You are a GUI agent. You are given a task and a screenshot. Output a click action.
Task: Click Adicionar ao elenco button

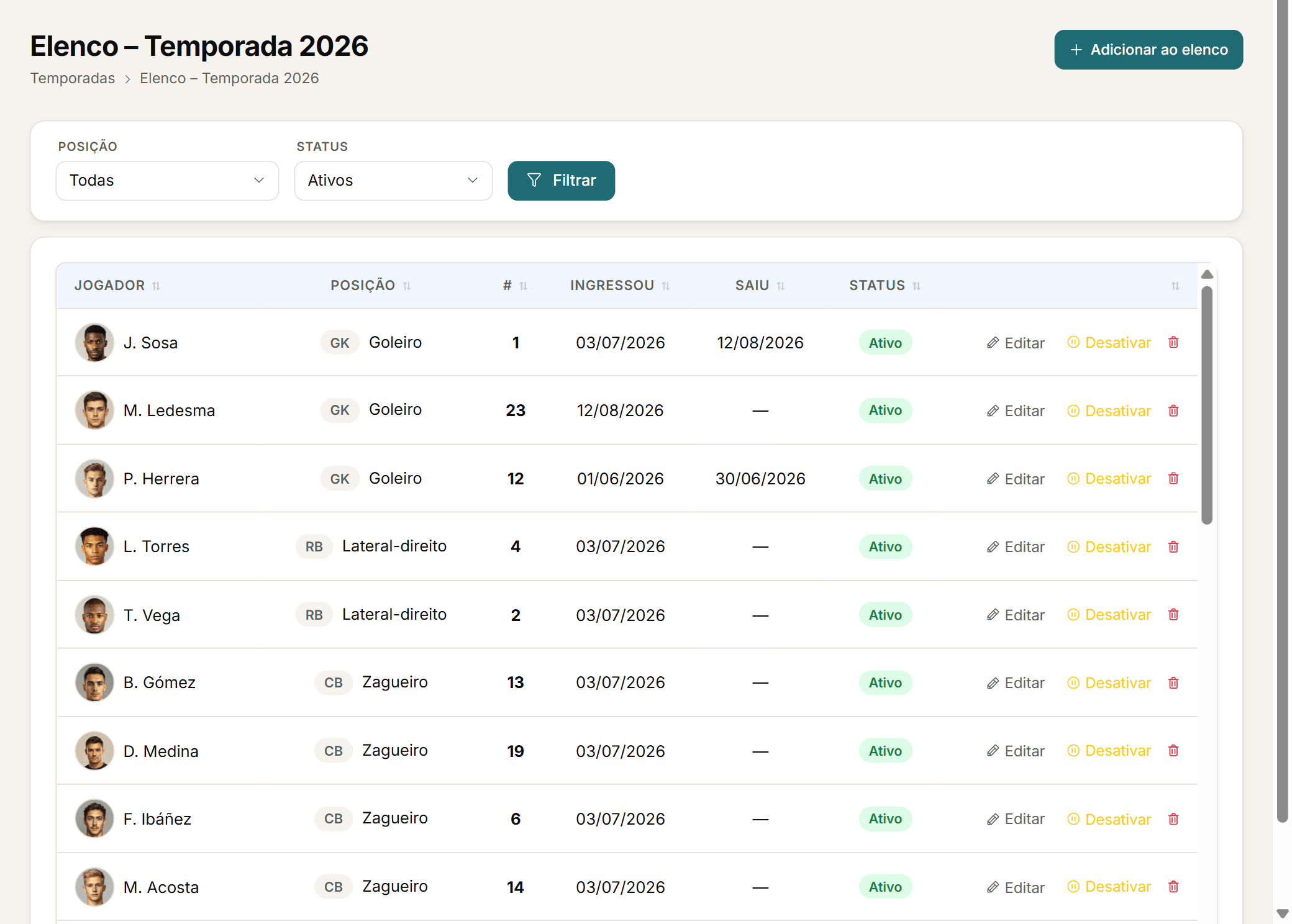(1149, 50)
